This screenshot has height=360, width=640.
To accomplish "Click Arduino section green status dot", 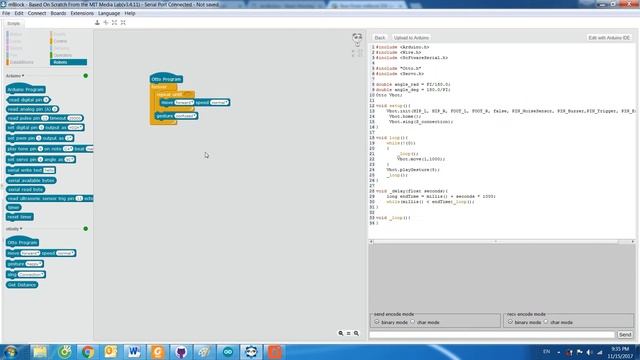I will click(x=86, y=76).
